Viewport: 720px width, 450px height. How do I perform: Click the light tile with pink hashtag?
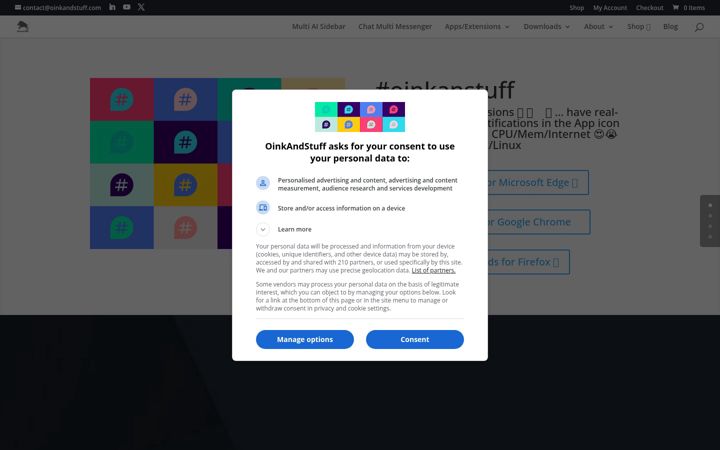tap(185, 227)
